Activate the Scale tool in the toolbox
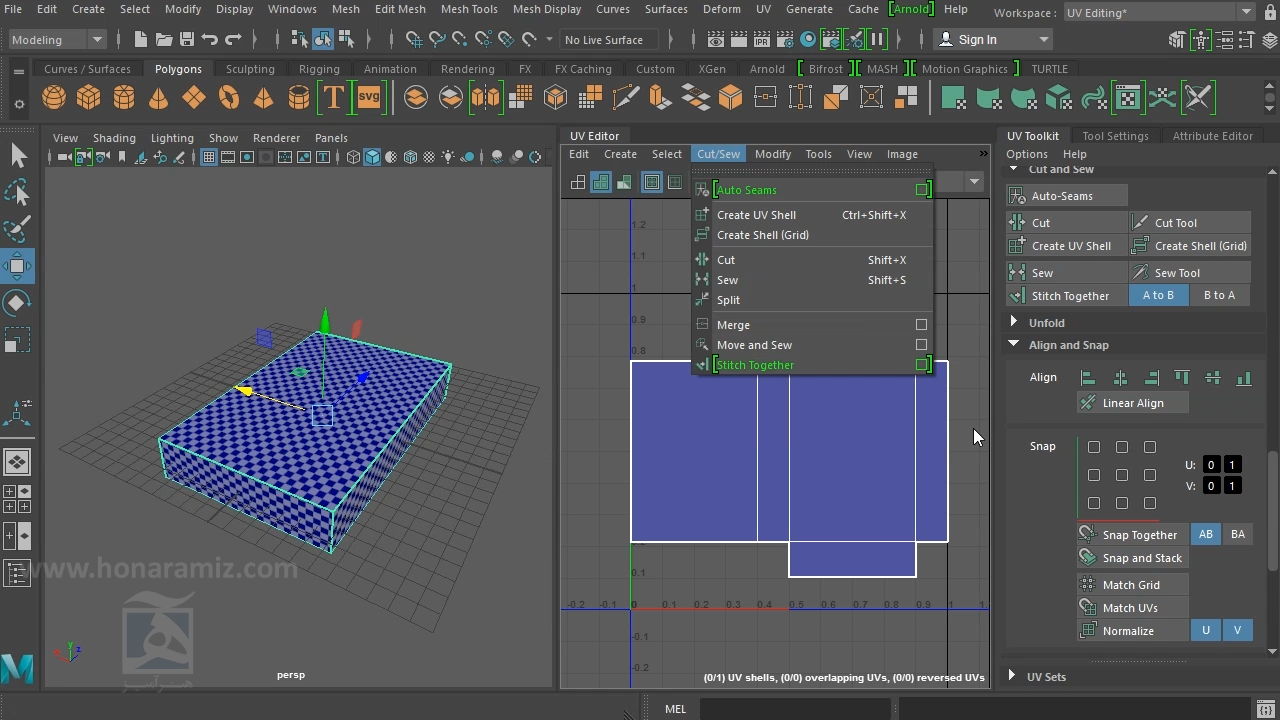Screen dimensions: 1280x720 pos(18,340)
